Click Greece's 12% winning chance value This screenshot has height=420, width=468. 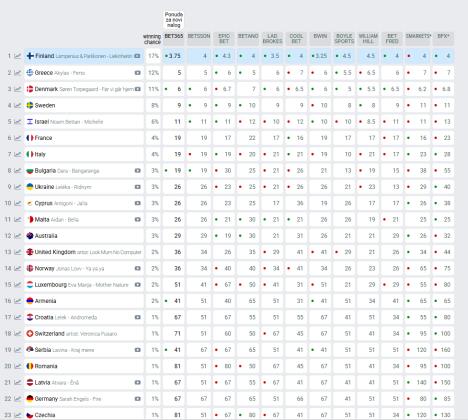153,73
